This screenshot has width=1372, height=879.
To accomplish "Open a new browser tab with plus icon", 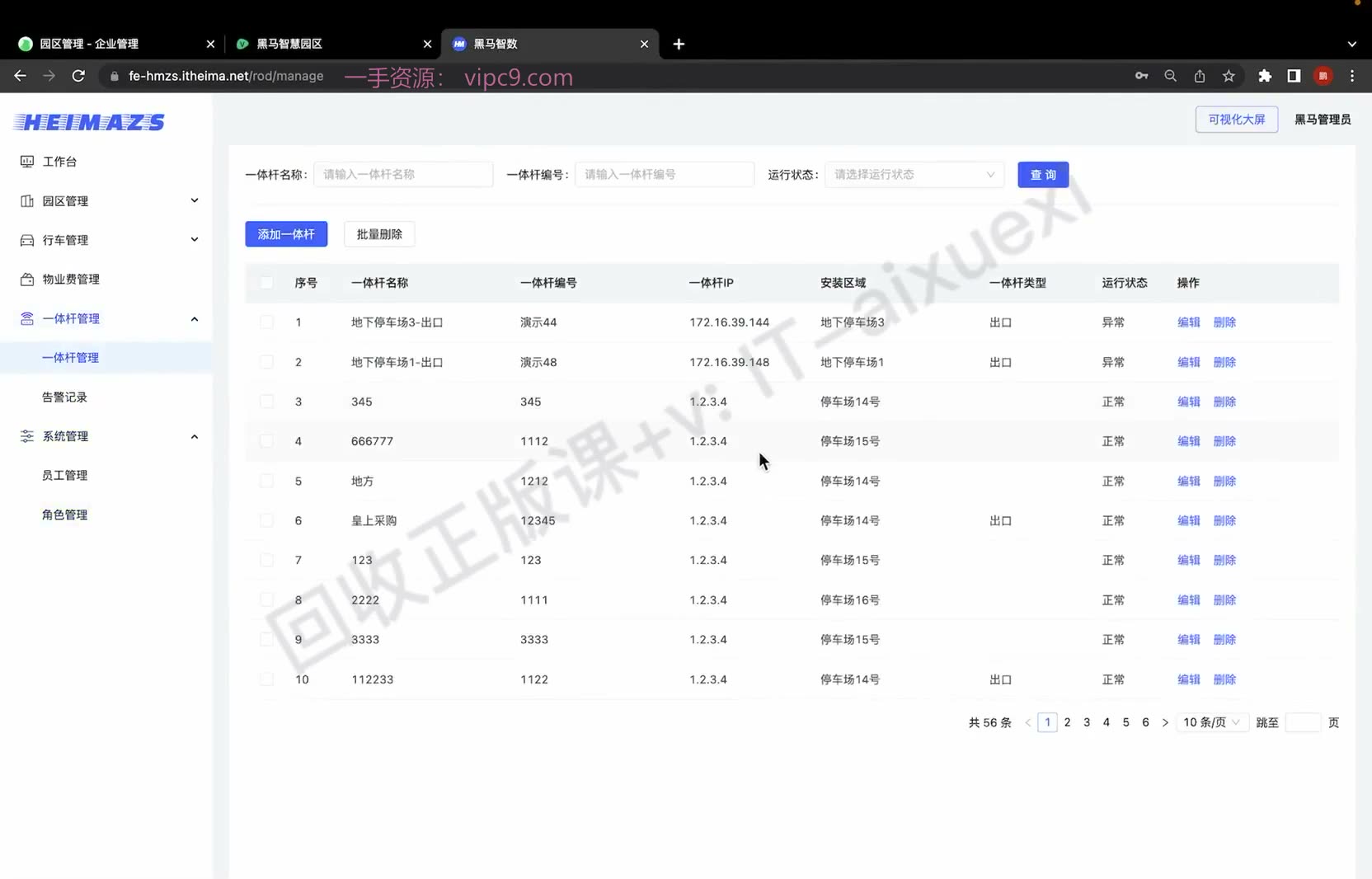I will 679,44.
